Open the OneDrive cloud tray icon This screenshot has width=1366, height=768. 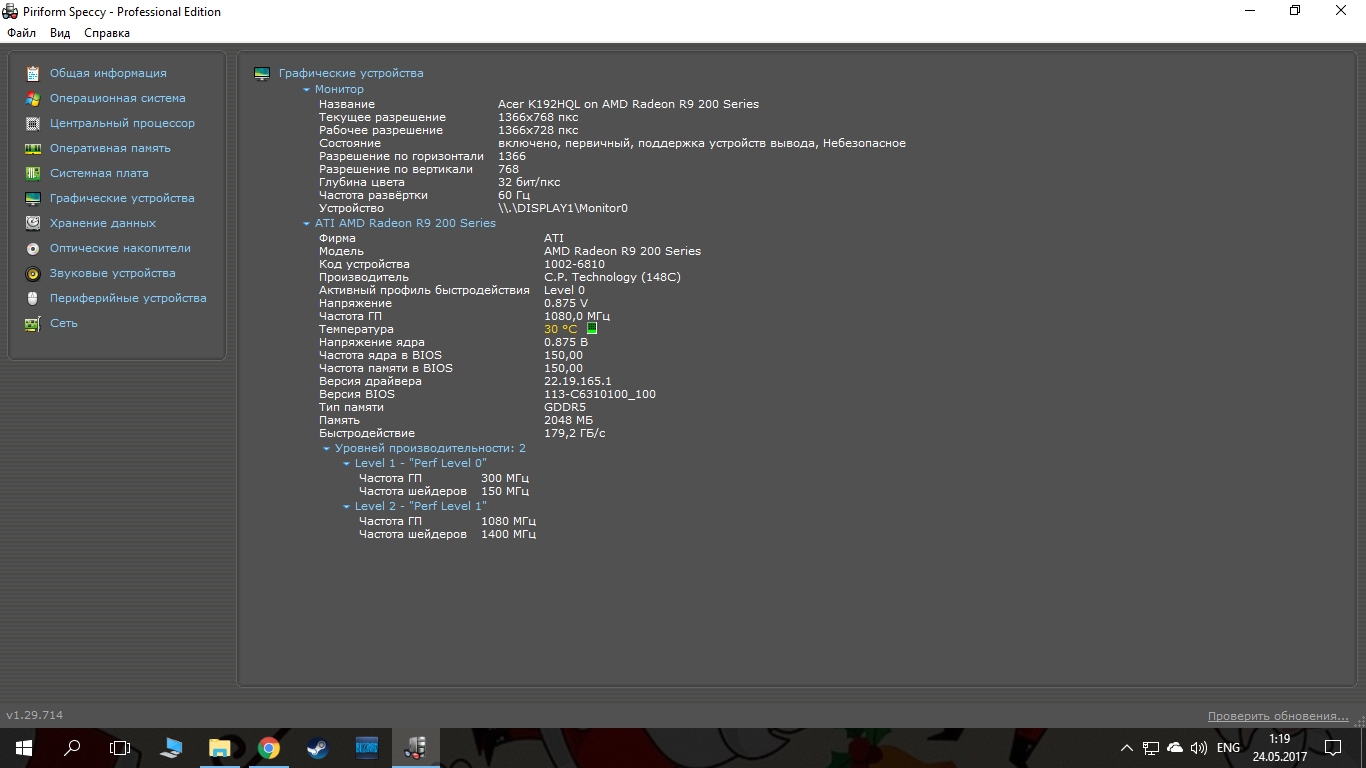point(1175,748)
